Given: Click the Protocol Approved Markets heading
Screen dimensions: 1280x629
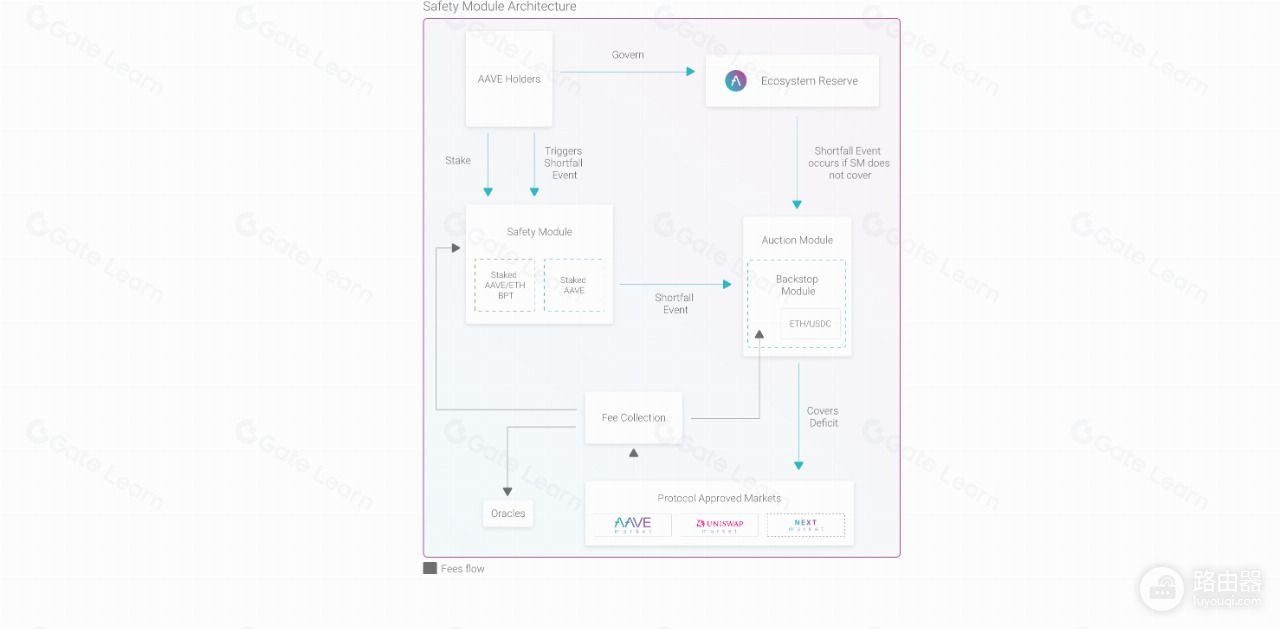Looking at the screenshot, I should click(x=719, y=498).
